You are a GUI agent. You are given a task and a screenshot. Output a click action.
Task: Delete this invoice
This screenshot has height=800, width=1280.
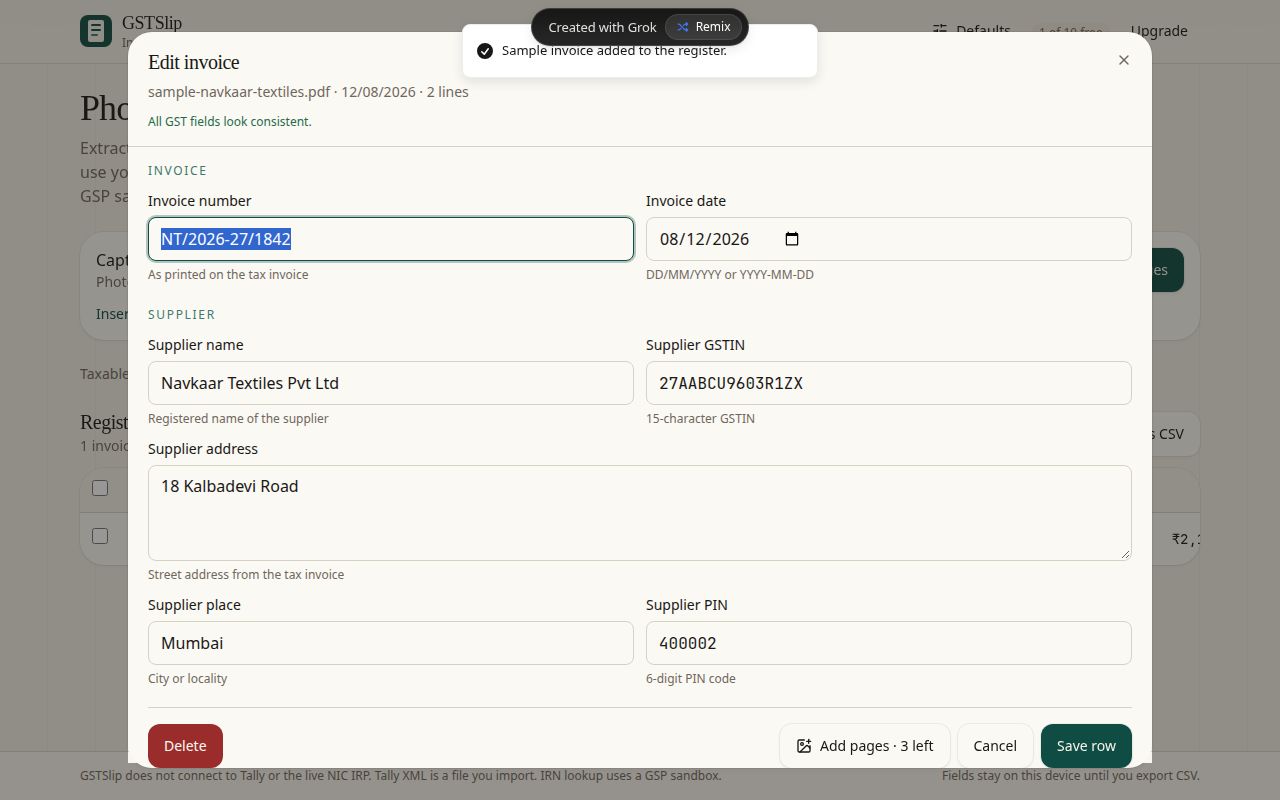coord(185,746)
